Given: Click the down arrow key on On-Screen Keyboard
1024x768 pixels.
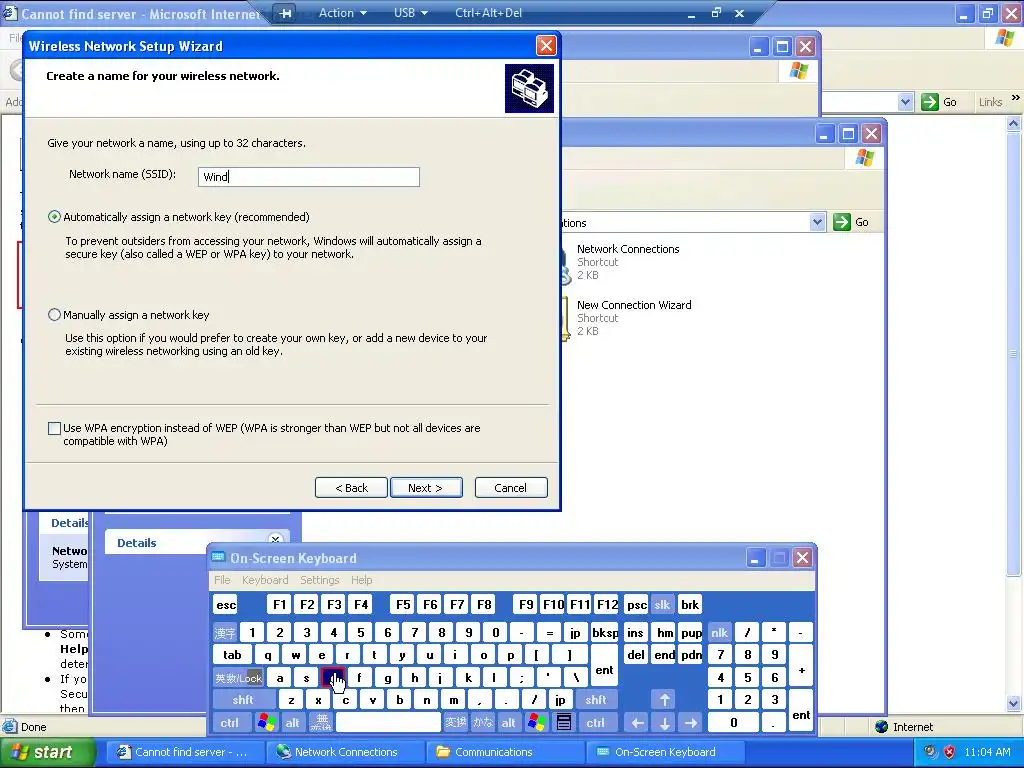Looking at the screenshot, I should pyautogui.click(x=664, y=723).
